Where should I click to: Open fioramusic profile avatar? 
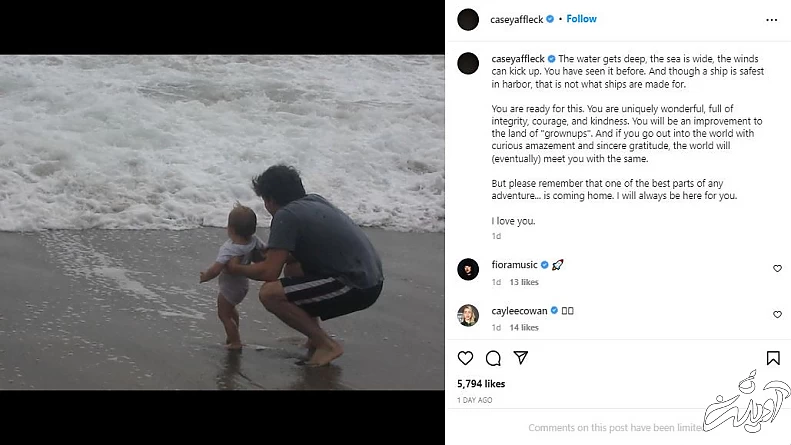click(x=468, y=268)
